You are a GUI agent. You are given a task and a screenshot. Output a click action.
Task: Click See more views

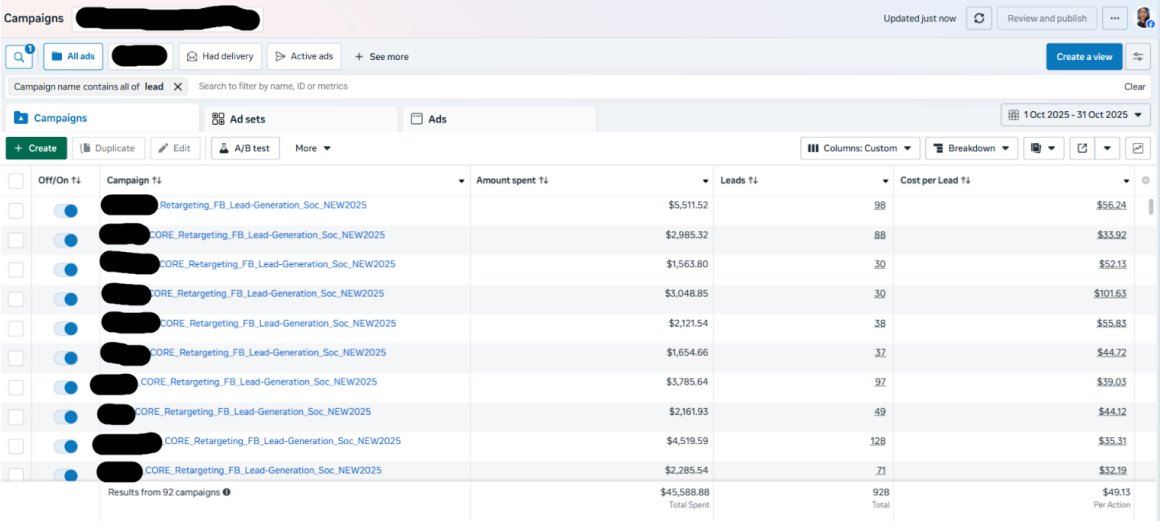pos(382,56)
